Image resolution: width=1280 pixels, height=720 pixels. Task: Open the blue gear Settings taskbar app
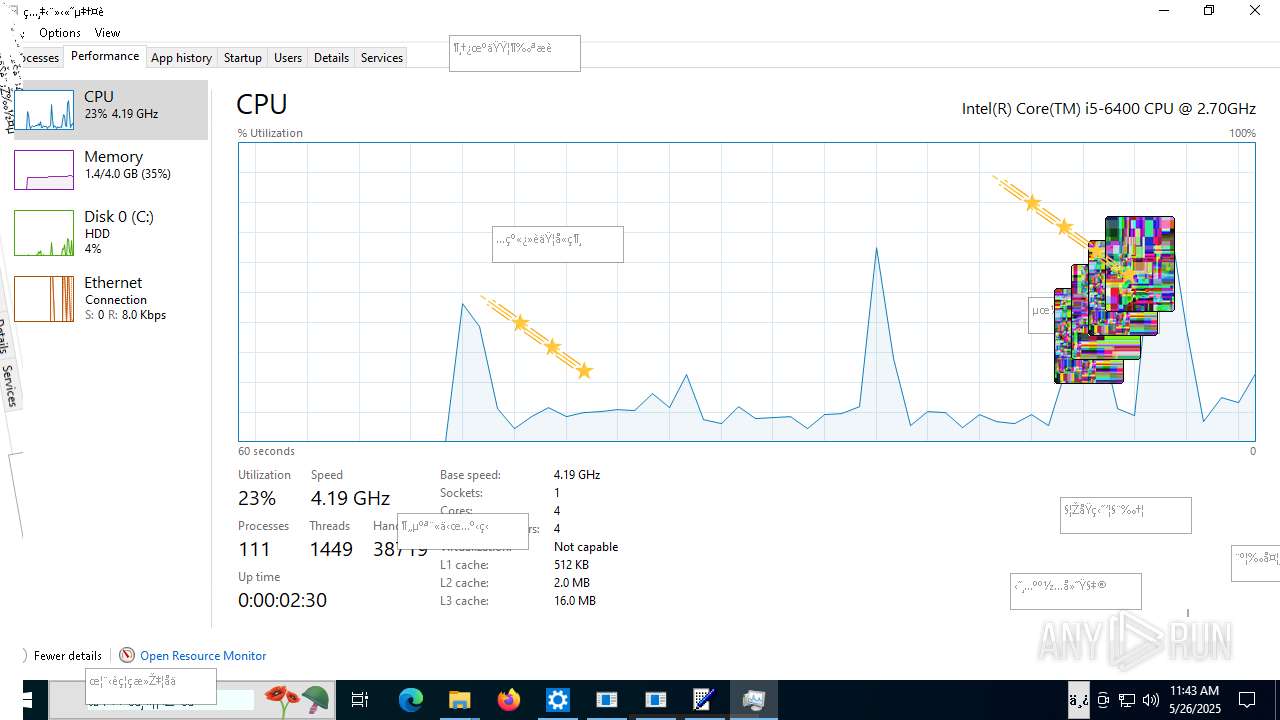(558, 700)
